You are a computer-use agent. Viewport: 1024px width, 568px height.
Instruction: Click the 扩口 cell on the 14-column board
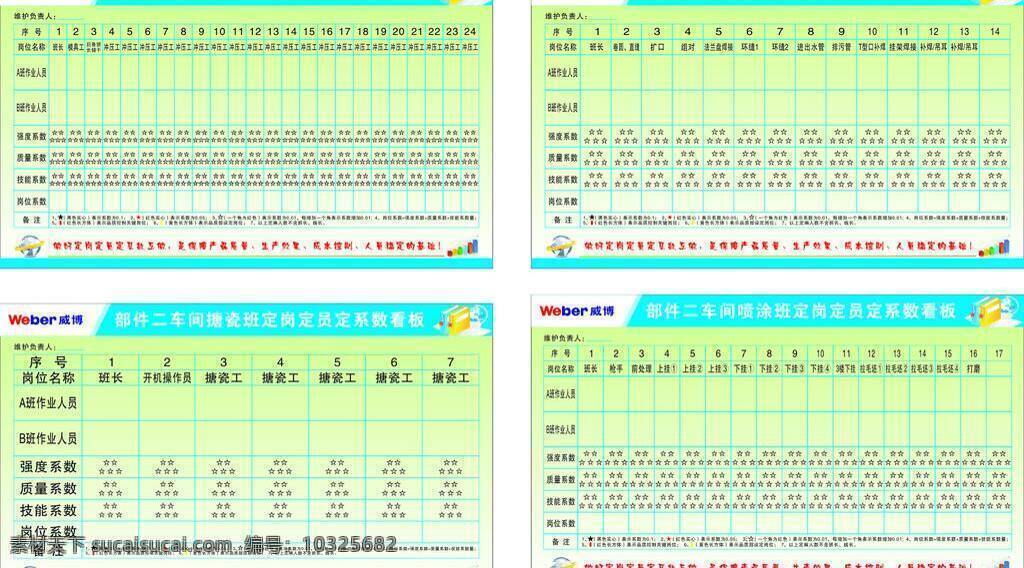657,48
